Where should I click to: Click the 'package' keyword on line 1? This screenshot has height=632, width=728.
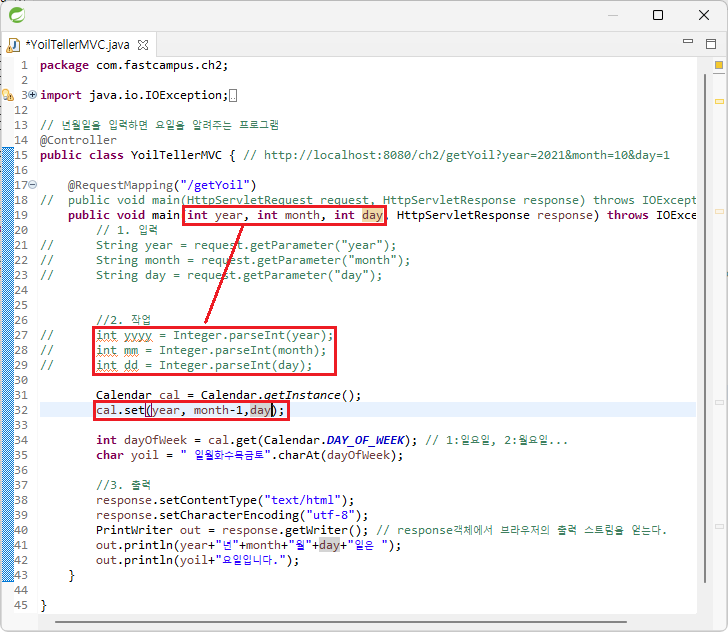coord(64,65)
